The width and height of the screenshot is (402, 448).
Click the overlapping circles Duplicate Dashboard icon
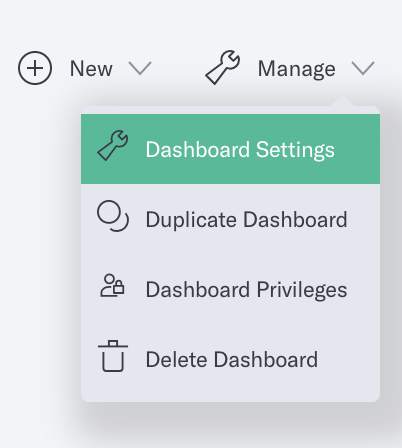pyautogui.click(x=113, y=216)
